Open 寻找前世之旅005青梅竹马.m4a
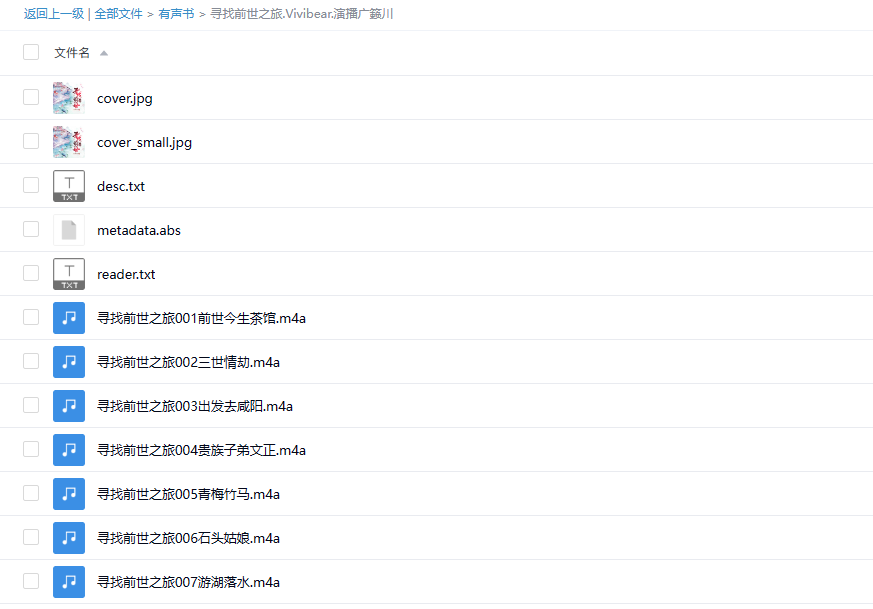Screen dimensions: 873x609 187,493
